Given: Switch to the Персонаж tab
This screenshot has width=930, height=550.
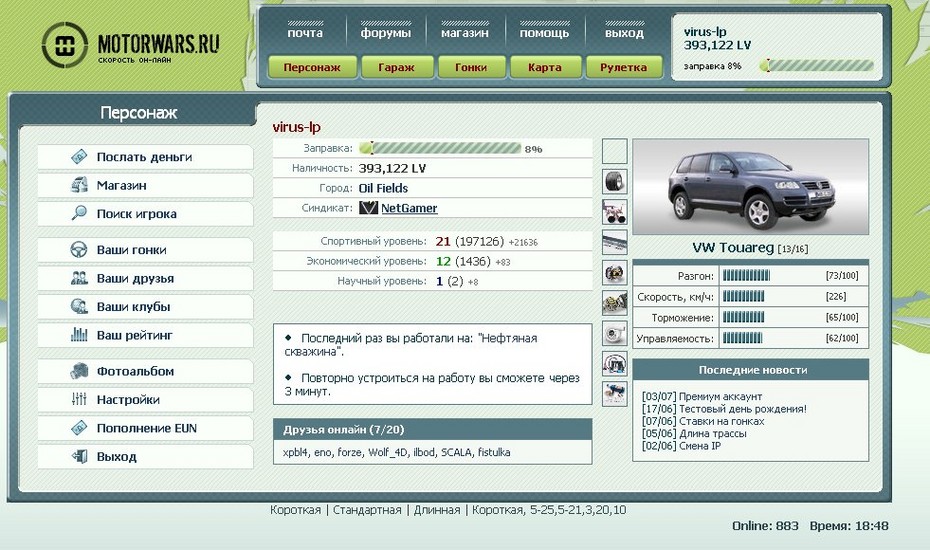Looking at the screenshot, I should click(312, 67).
